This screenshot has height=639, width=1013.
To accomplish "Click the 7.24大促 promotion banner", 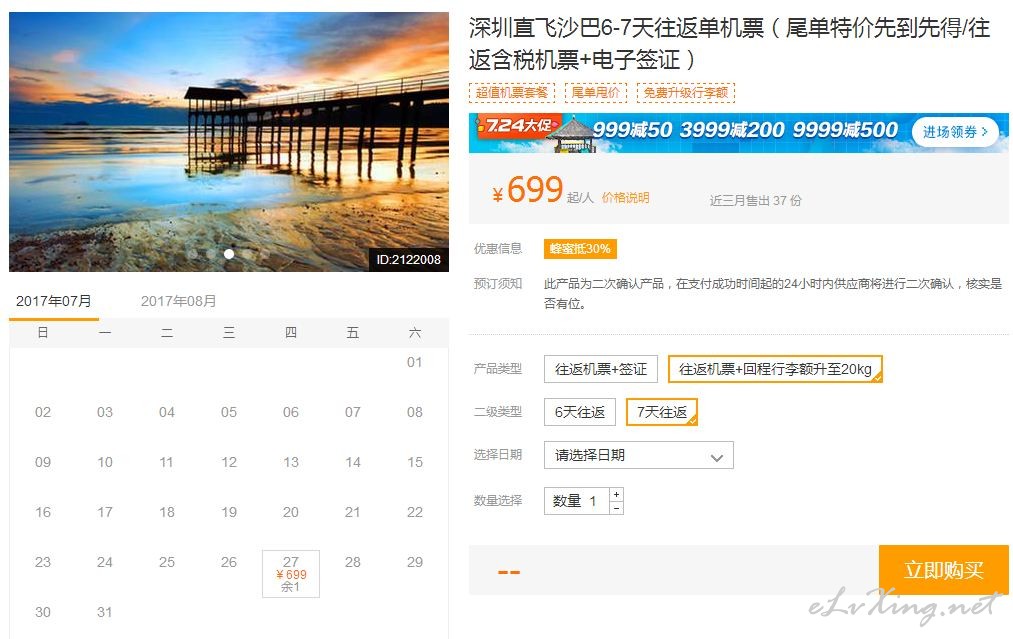I will [x=738, y=132].
